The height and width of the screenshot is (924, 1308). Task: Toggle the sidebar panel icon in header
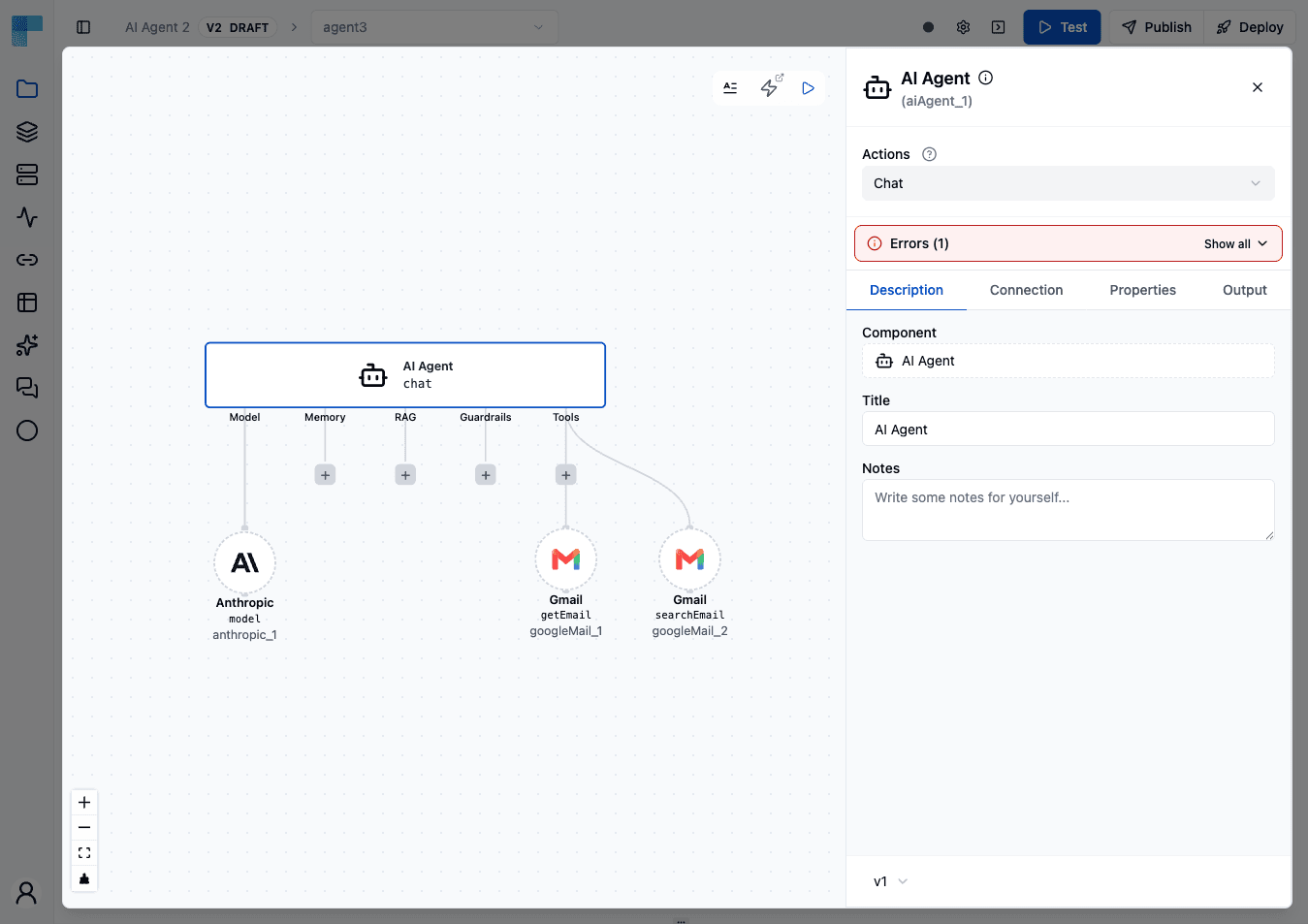83,27
